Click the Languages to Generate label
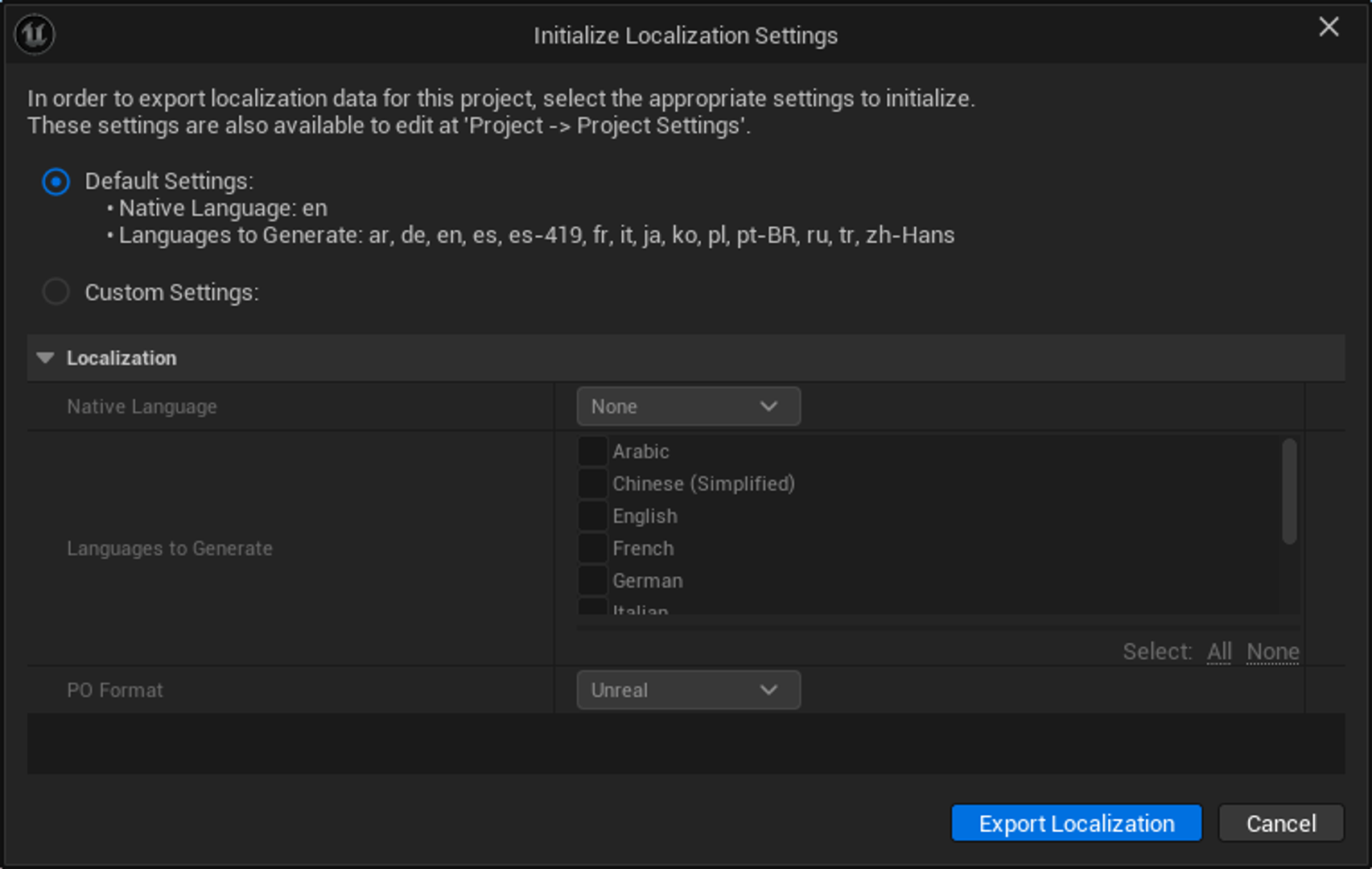Screen dimensions: 1372x869 170,549
